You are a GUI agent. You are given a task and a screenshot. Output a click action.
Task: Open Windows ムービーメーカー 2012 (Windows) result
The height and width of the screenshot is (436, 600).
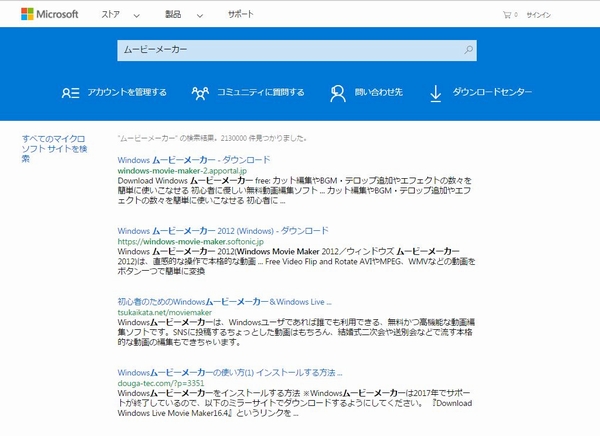[x=223, y=231]
